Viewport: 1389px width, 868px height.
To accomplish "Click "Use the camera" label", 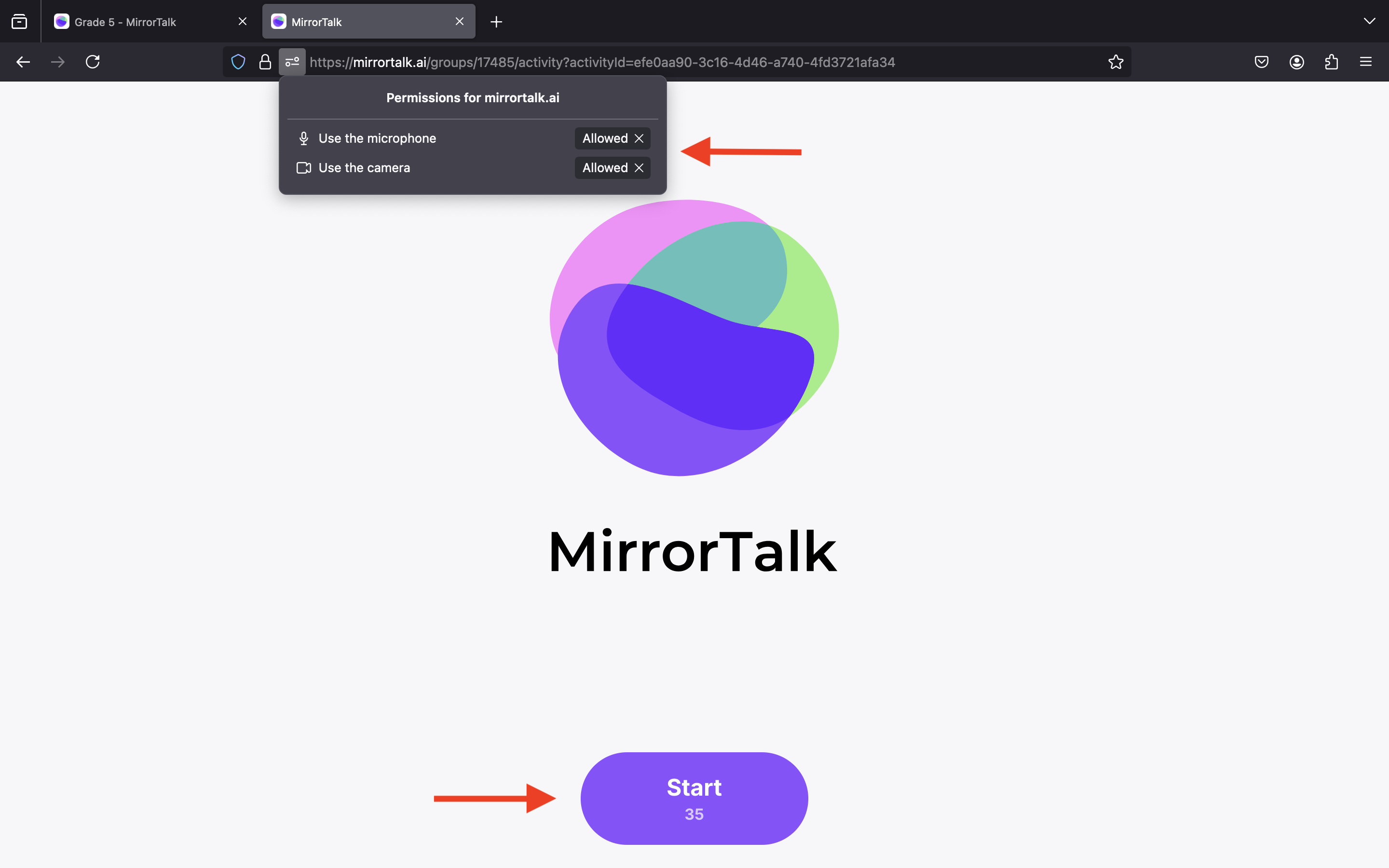I will [364, 168].
